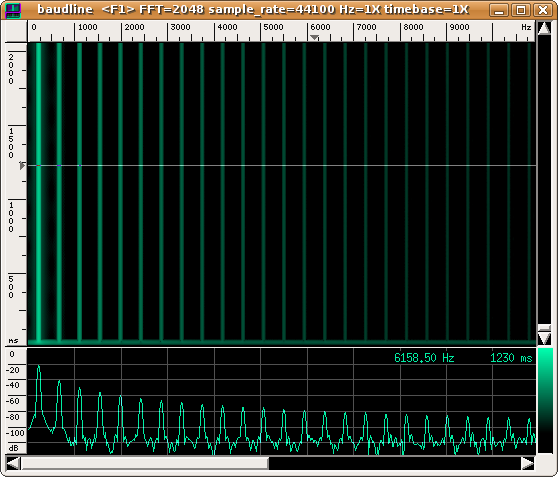558x477 pixels.
Task: Click the up arrow of vertical scrollbar
Action: pyautogui.click(x=544, y=28)
